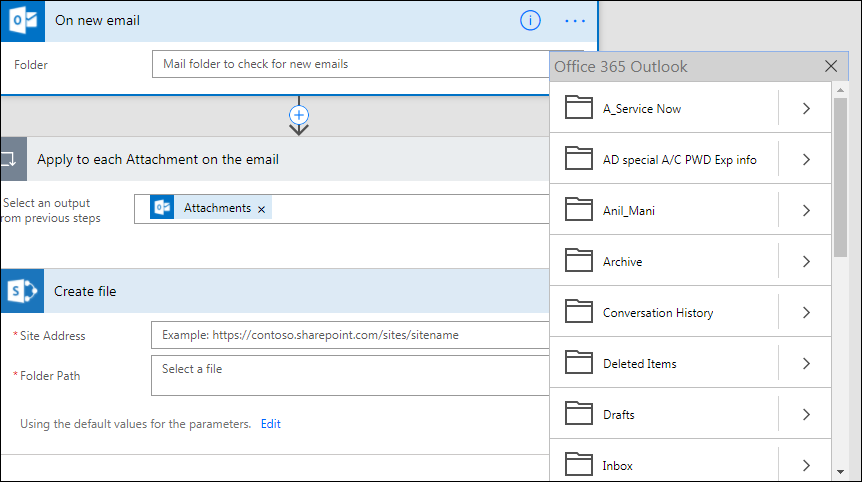
Task: Open the ellipsis menu for On new email
Action: [x=574, y=21]
